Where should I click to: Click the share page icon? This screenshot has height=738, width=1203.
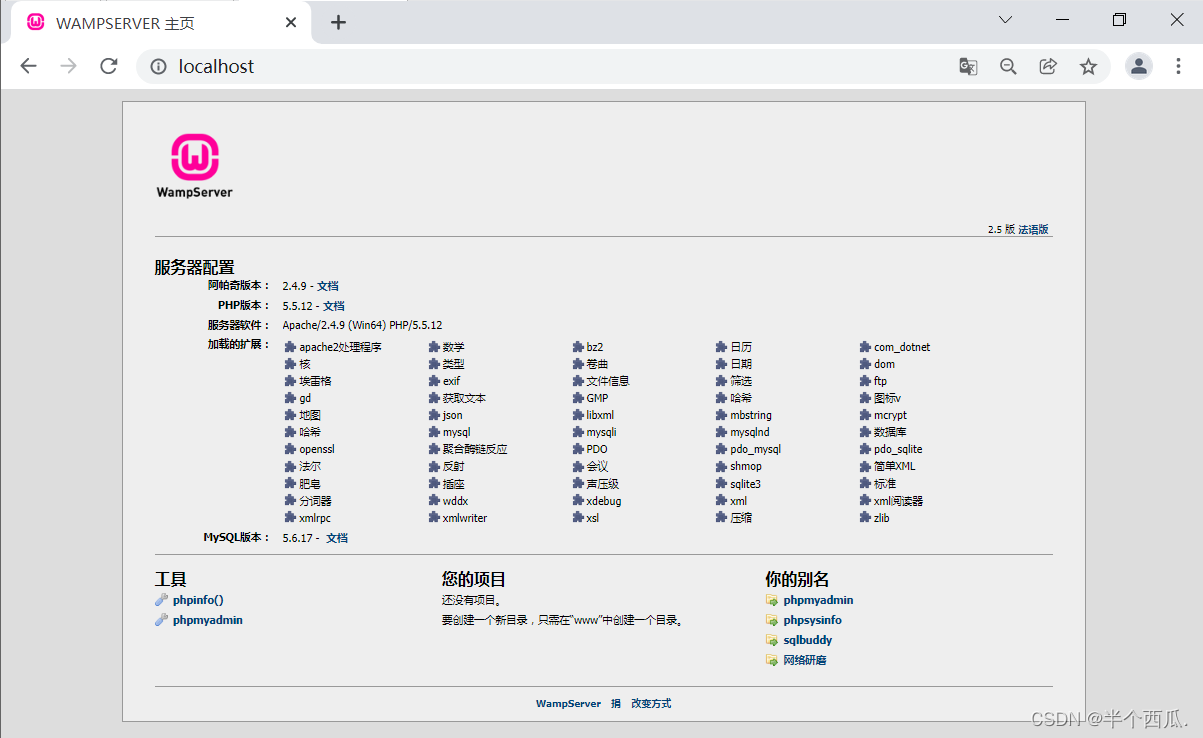click(1048, 66)
